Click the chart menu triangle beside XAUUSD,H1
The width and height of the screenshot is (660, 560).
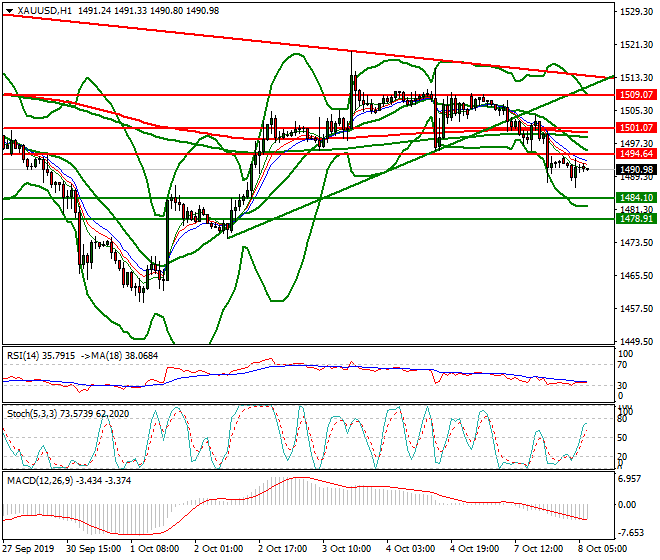pyautogui.click(x=10, y=11)
